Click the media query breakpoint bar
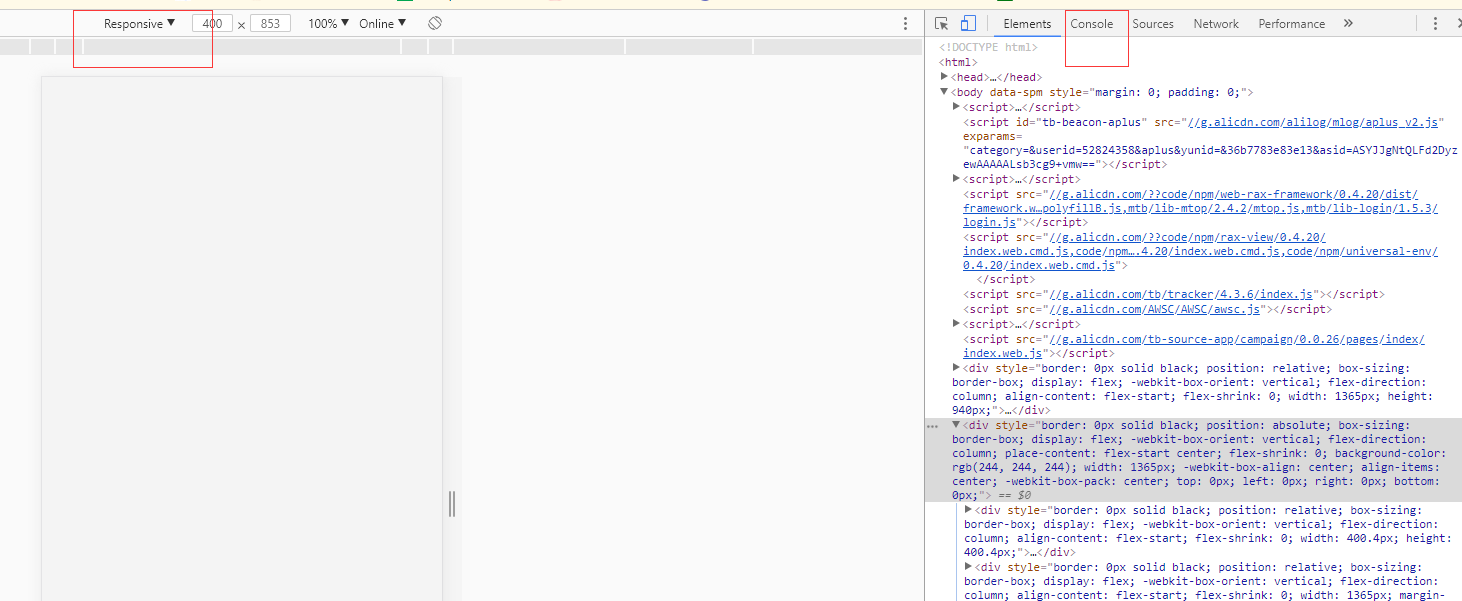1462x601 pixels. pyautogui.click(x=462, y=46)
